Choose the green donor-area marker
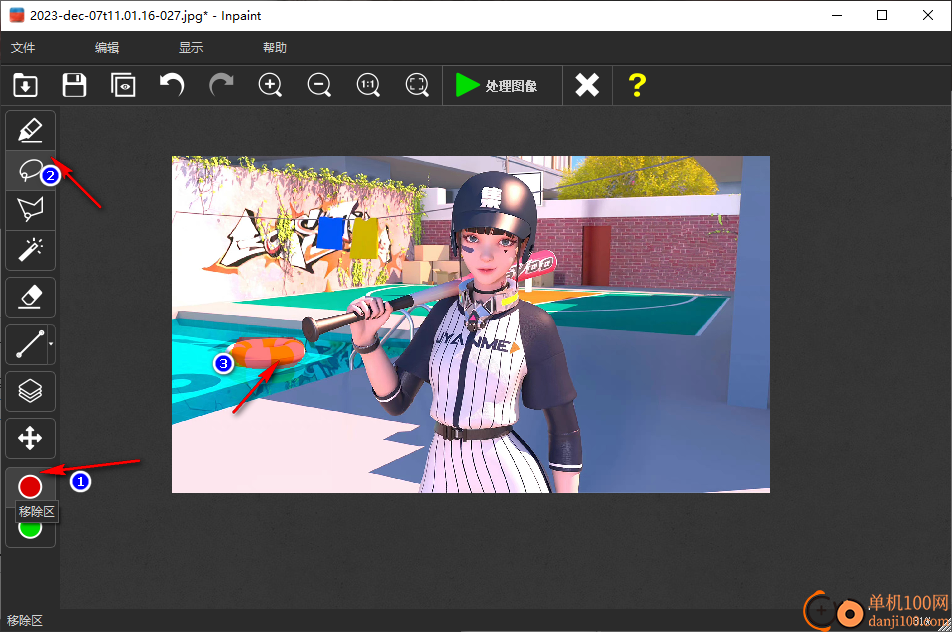The image size is (952, 632). tap(30, 528)
